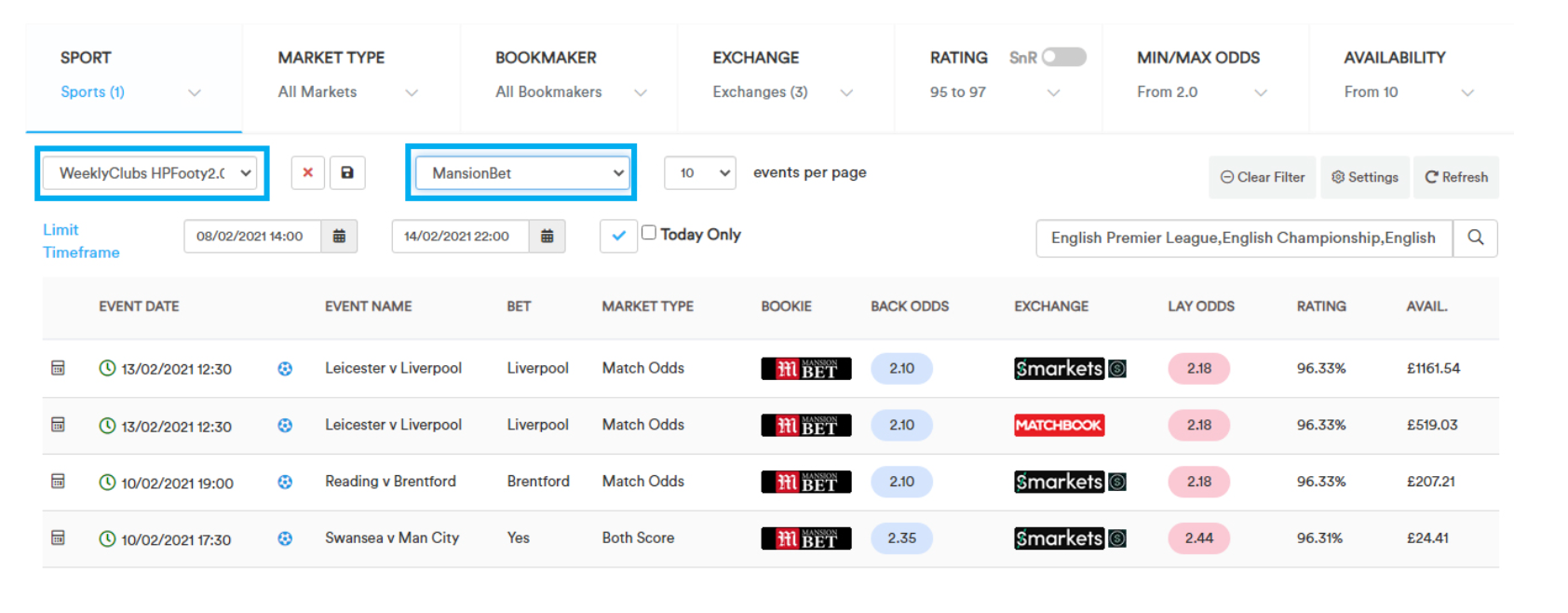Image resolution: width=1568 pixels, height=613 pixels.
Task: Open calendar picker for start date 08/02/2021
Action: 339,237
